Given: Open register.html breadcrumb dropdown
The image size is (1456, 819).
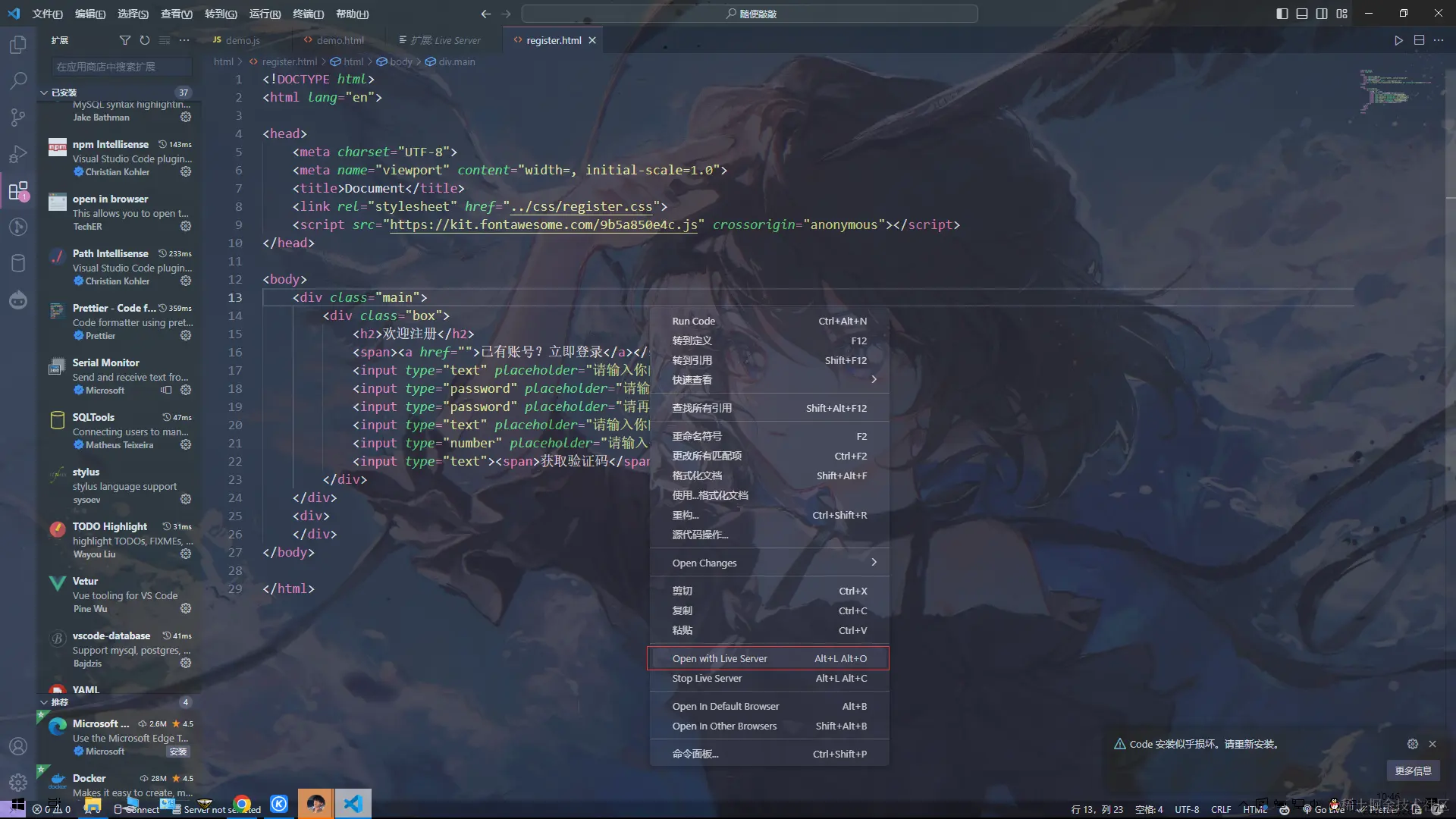Looking at the screenshot, I should (x=284, y=61).
